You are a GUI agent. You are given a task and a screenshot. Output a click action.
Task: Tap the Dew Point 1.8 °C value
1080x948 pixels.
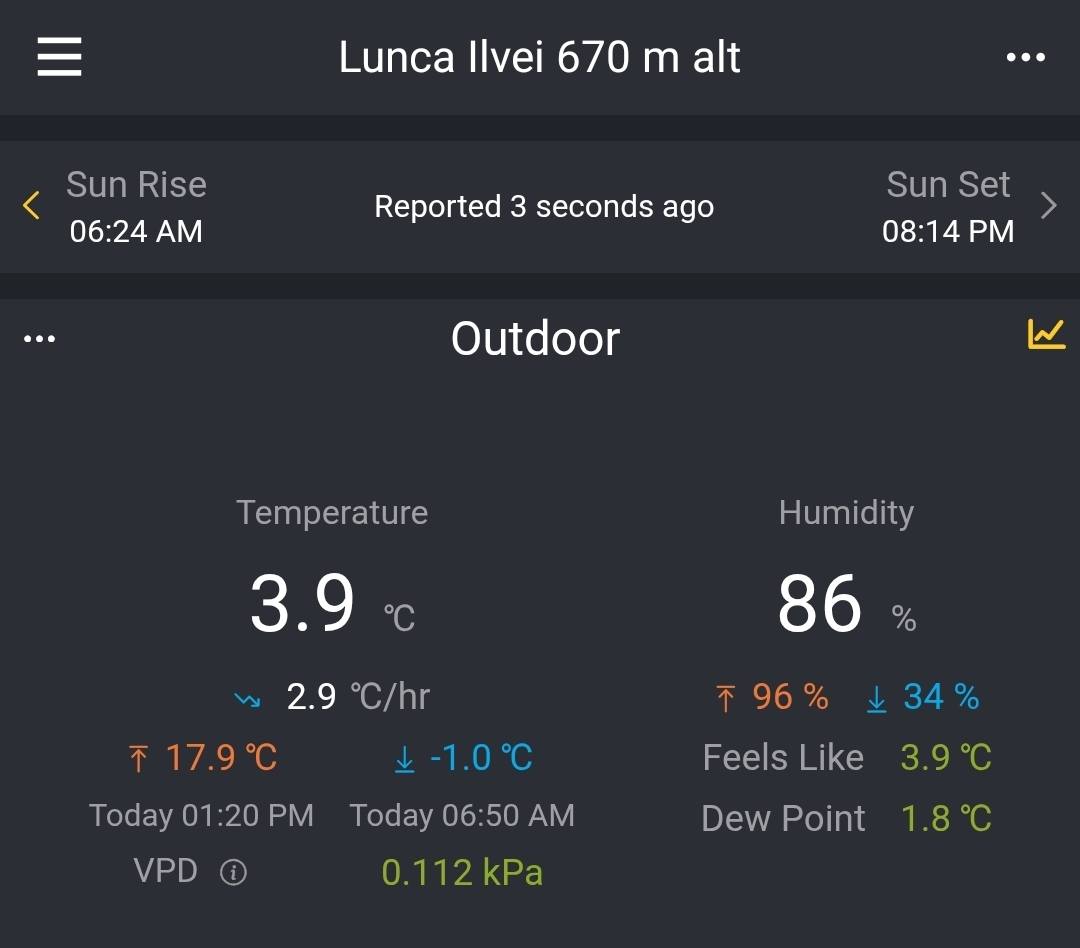[946, 818]
